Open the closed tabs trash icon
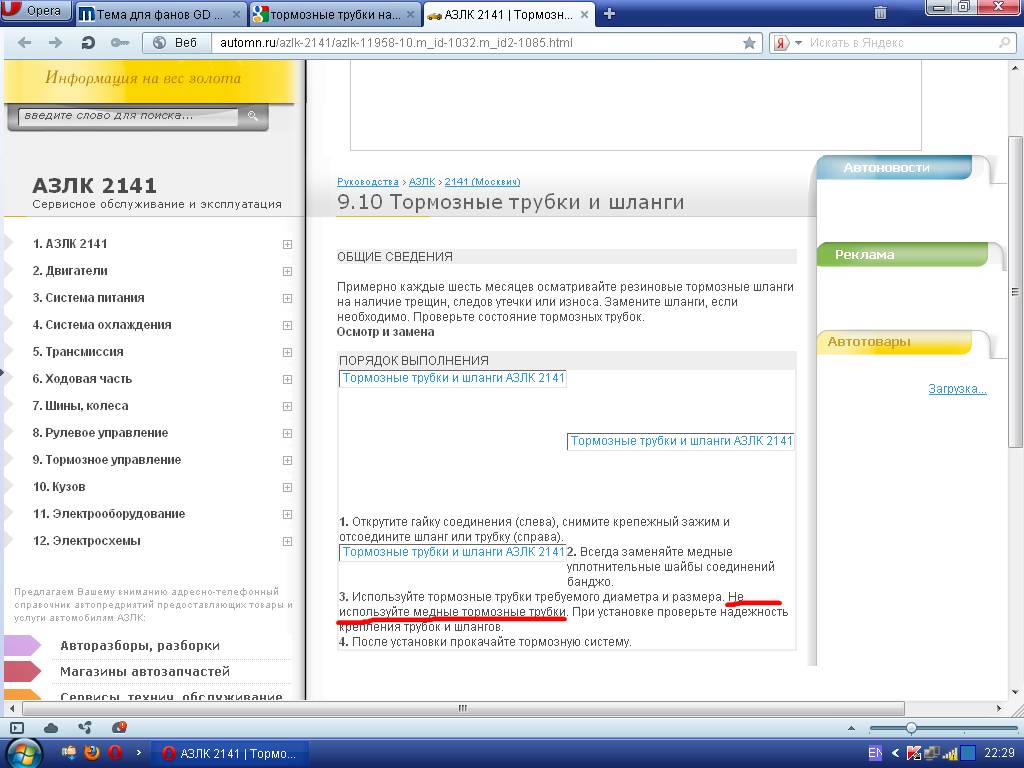The height and width of the screenshot is (768, 1024). 880,12
